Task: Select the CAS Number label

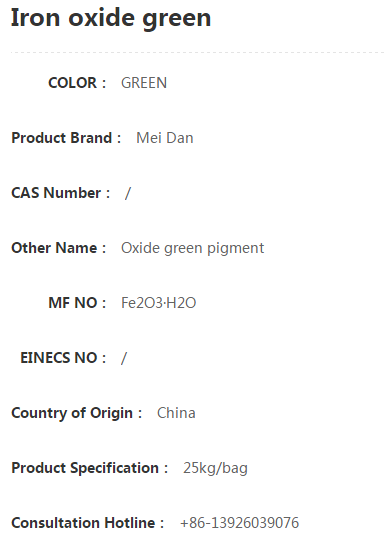Action: 60,193
